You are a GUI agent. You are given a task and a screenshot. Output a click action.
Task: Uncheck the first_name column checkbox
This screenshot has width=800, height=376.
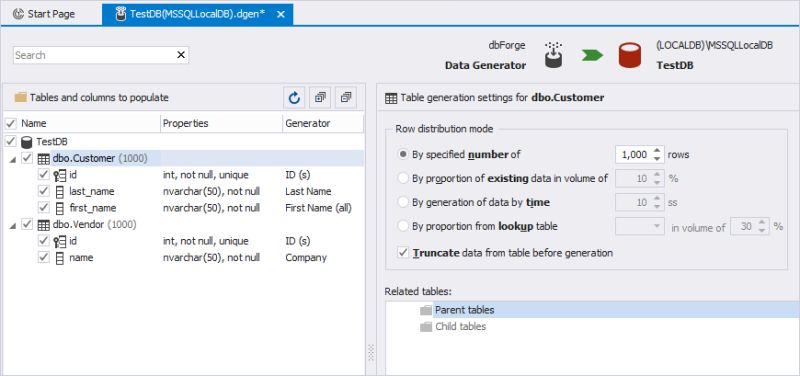point(44,208)
